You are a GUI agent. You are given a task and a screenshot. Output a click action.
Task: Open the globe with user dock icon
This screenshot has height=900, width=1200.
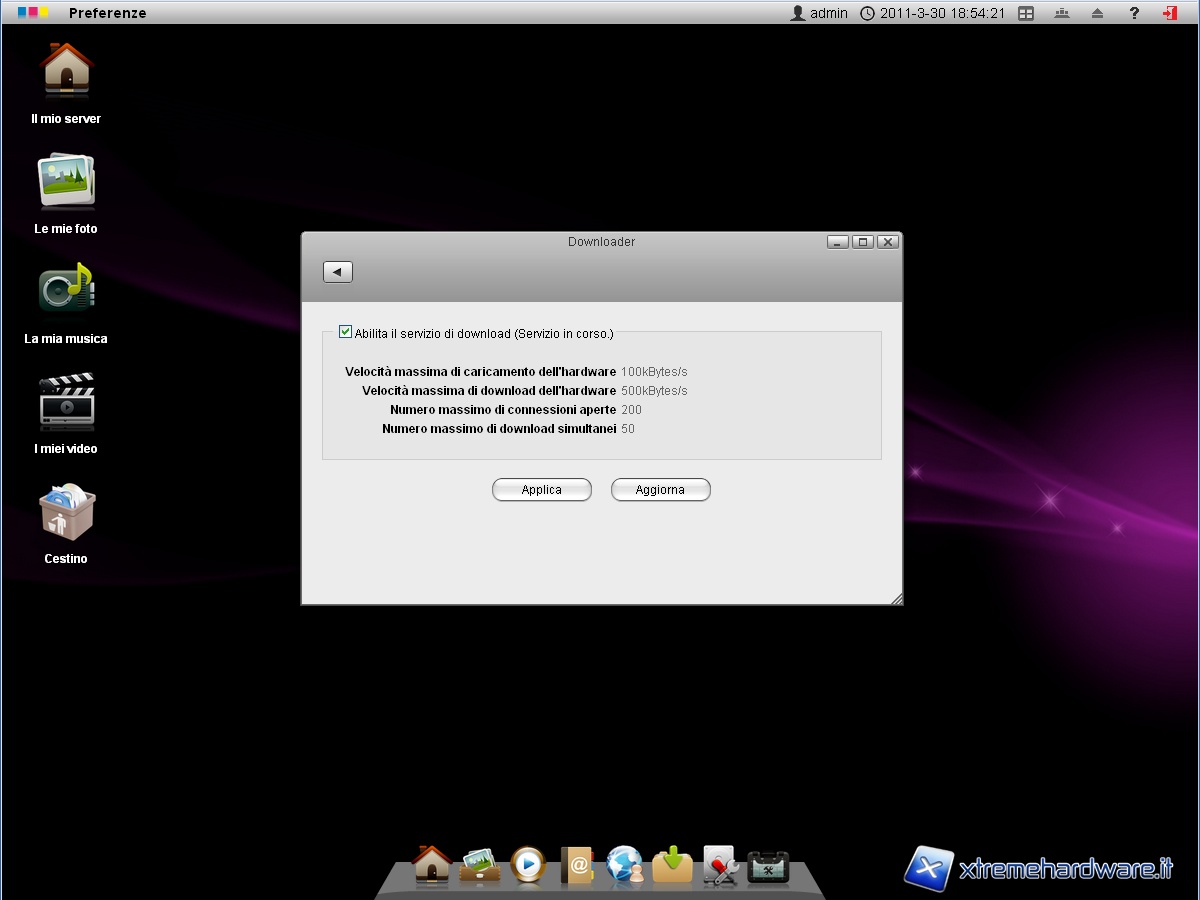(x=625, y=865)
